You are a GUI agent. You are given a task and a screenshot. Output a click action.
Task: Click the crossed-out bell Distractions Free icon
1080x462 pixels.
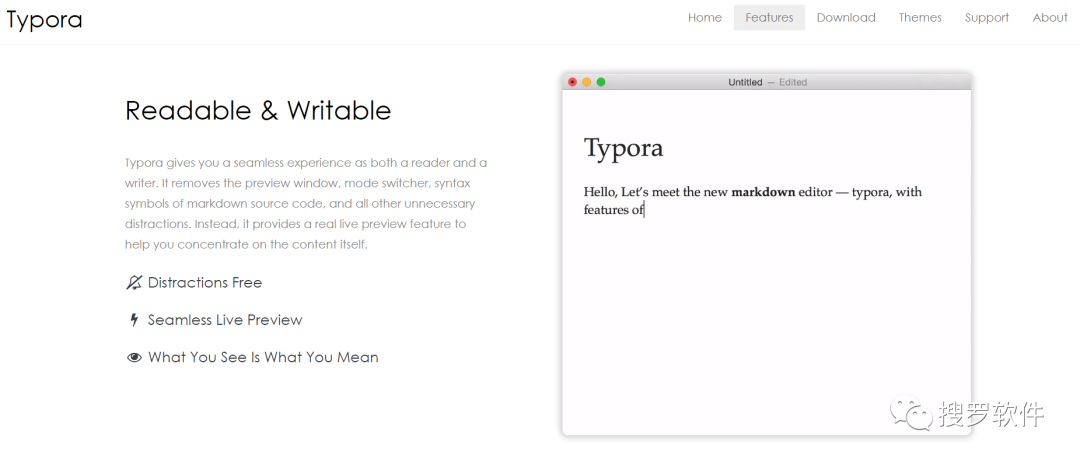click(x=134, y=283)
